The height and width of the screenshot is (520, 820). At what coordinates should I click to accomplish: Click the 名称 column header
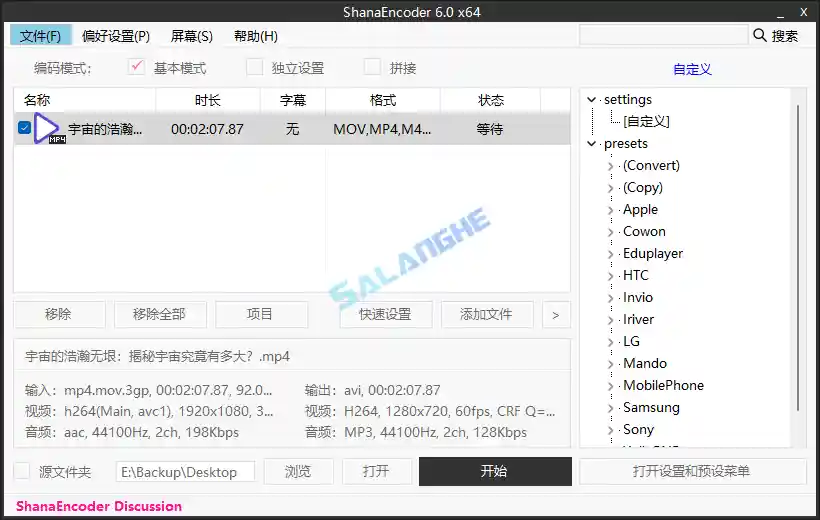click(84, 100)
